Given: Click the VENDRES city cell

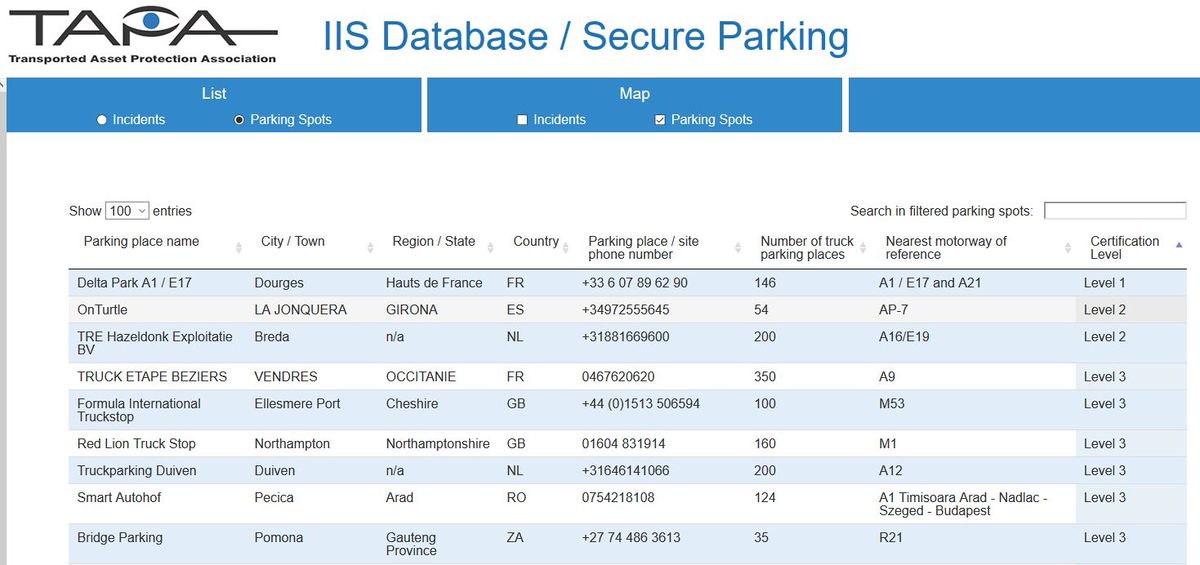Looking at the screenshot, I should point(286,377).
